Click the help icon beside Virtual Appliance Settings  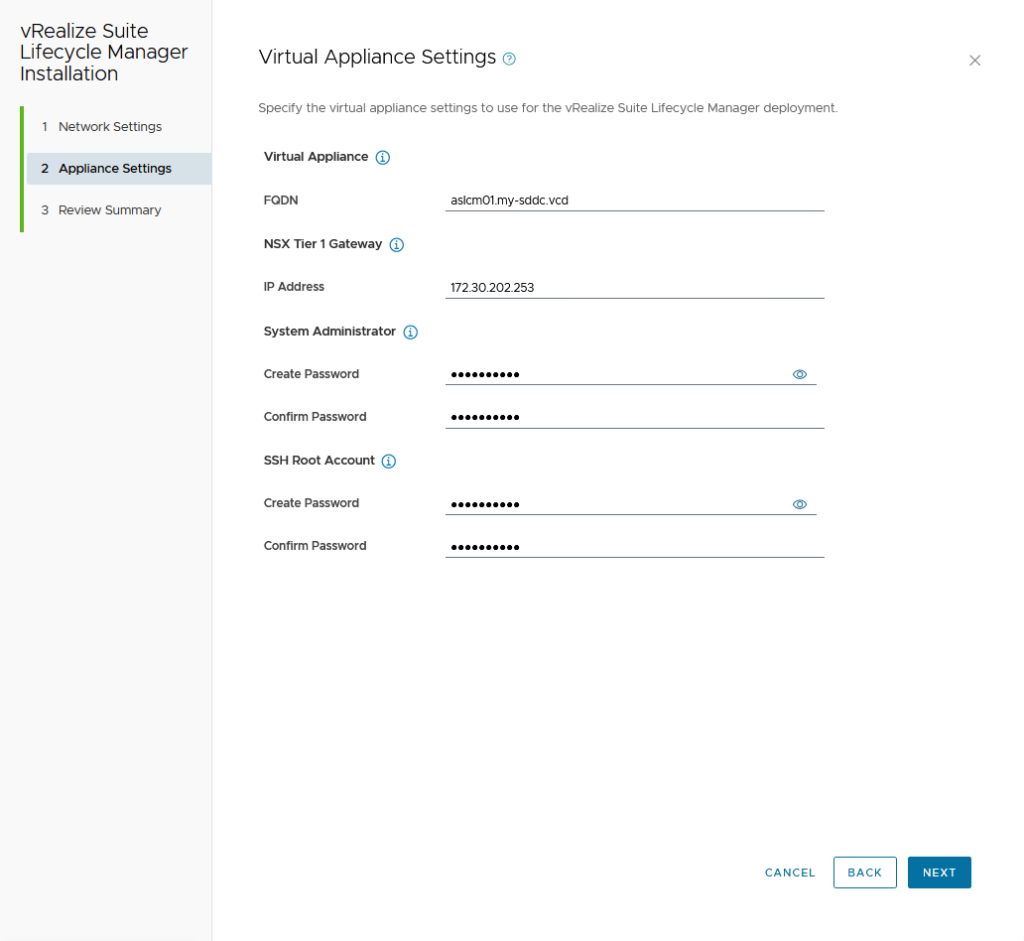click(x=509, y=59)
